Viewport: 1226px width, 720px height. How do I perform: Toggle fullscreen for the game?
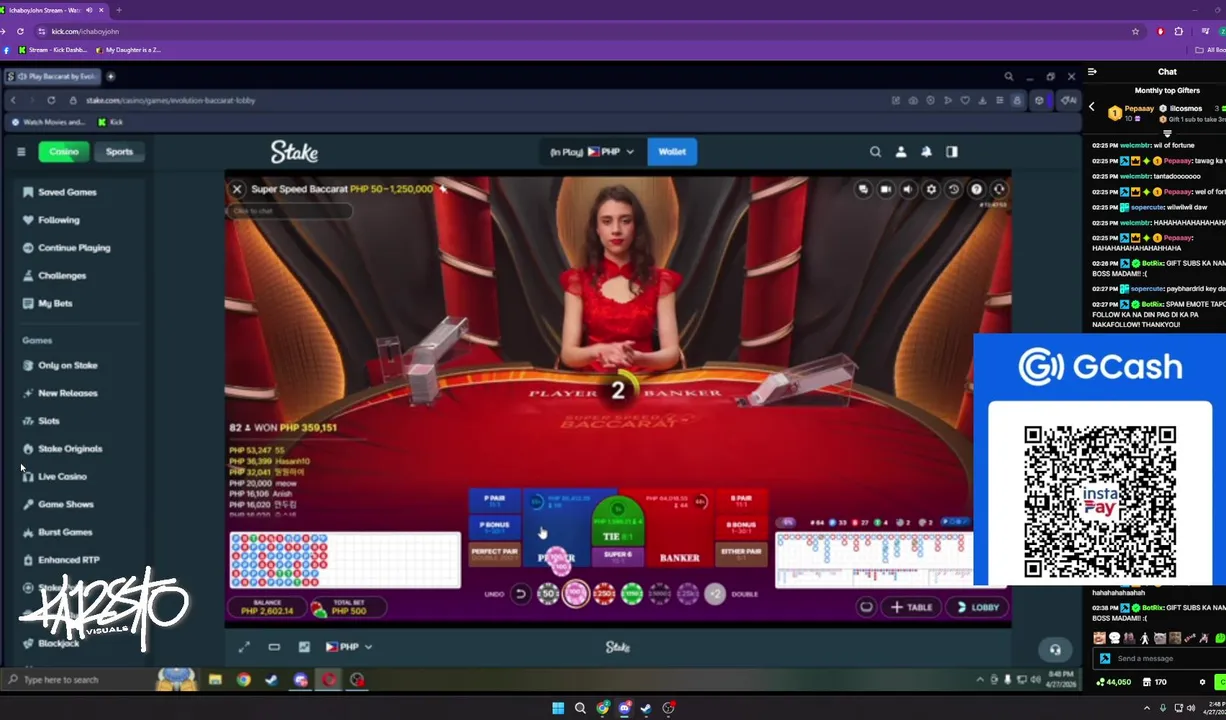click(244, 647)
